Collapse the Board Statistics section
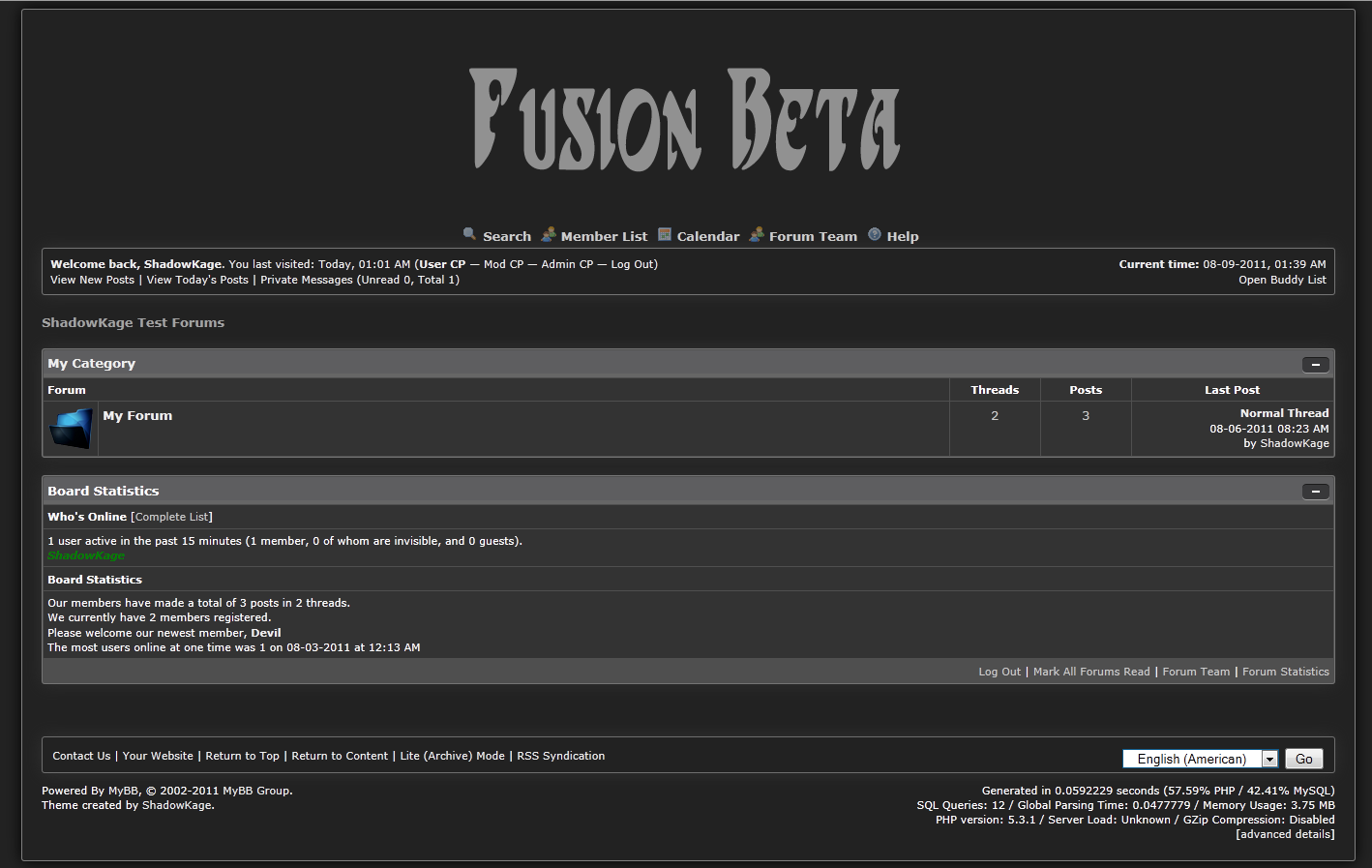This screenshot has width=1372, height=868. [x=1315, y=492]
